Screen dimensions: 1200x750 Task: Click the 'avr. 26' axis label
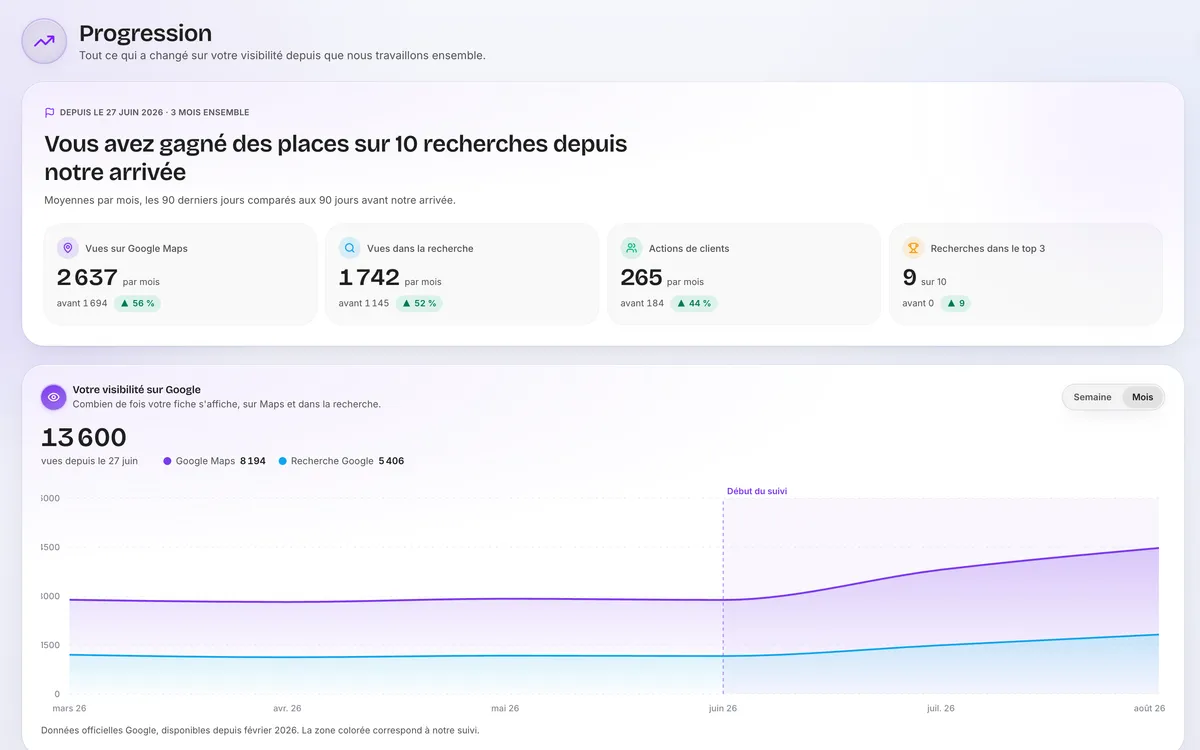click(x=287, y=708)
